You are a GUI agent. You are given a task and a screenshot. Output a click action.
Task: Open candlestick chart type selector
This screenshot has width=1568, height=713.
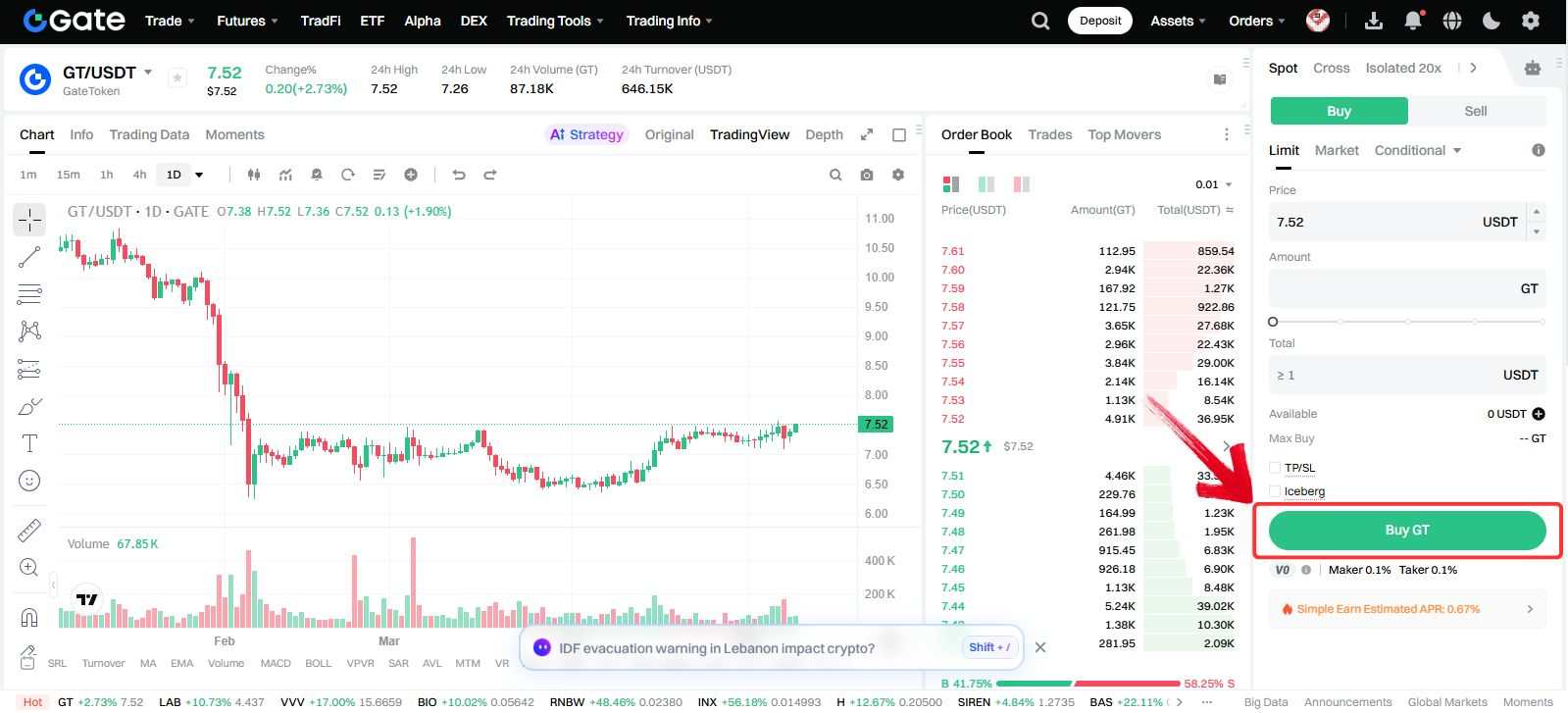pos(254,175)
